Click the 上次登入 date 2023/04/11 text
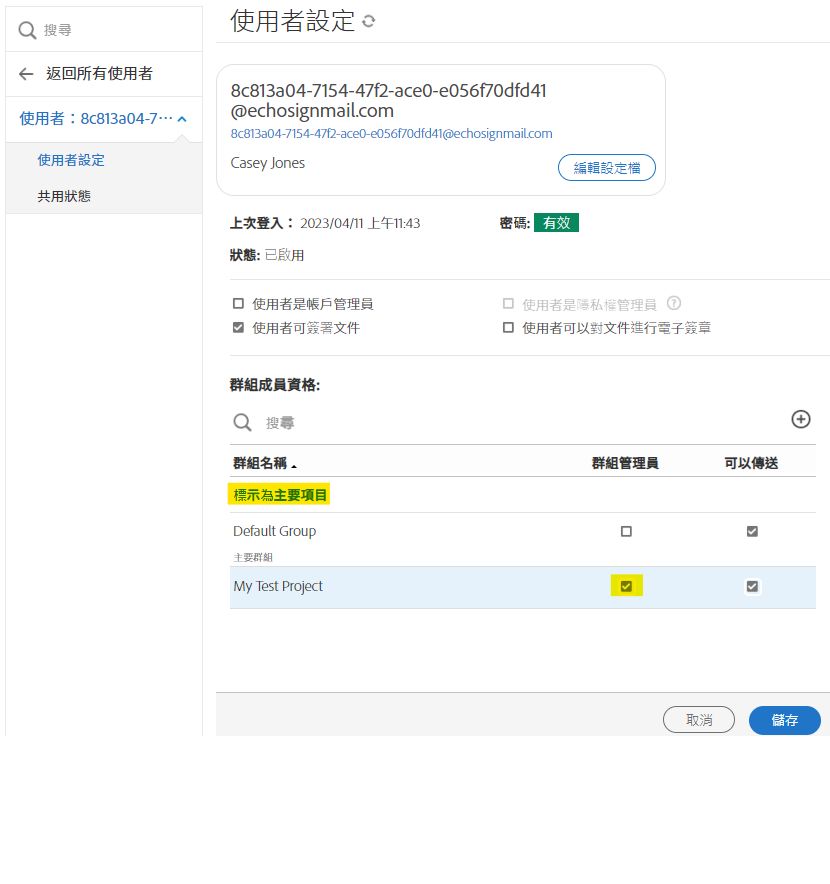830x884 pixels. coord(360,223)
